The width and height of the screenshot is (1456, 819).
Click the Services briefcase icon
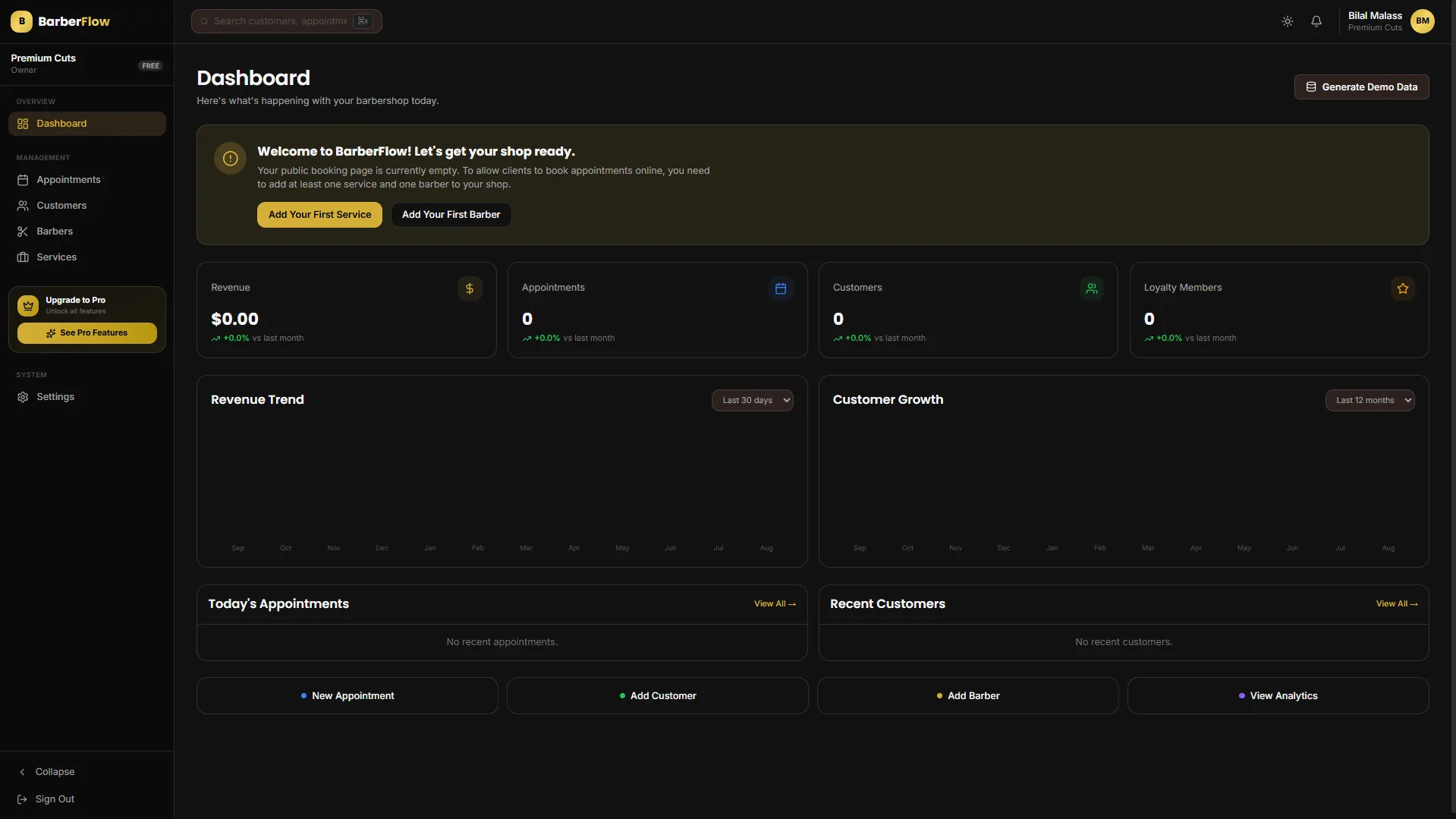pos(23,257)
